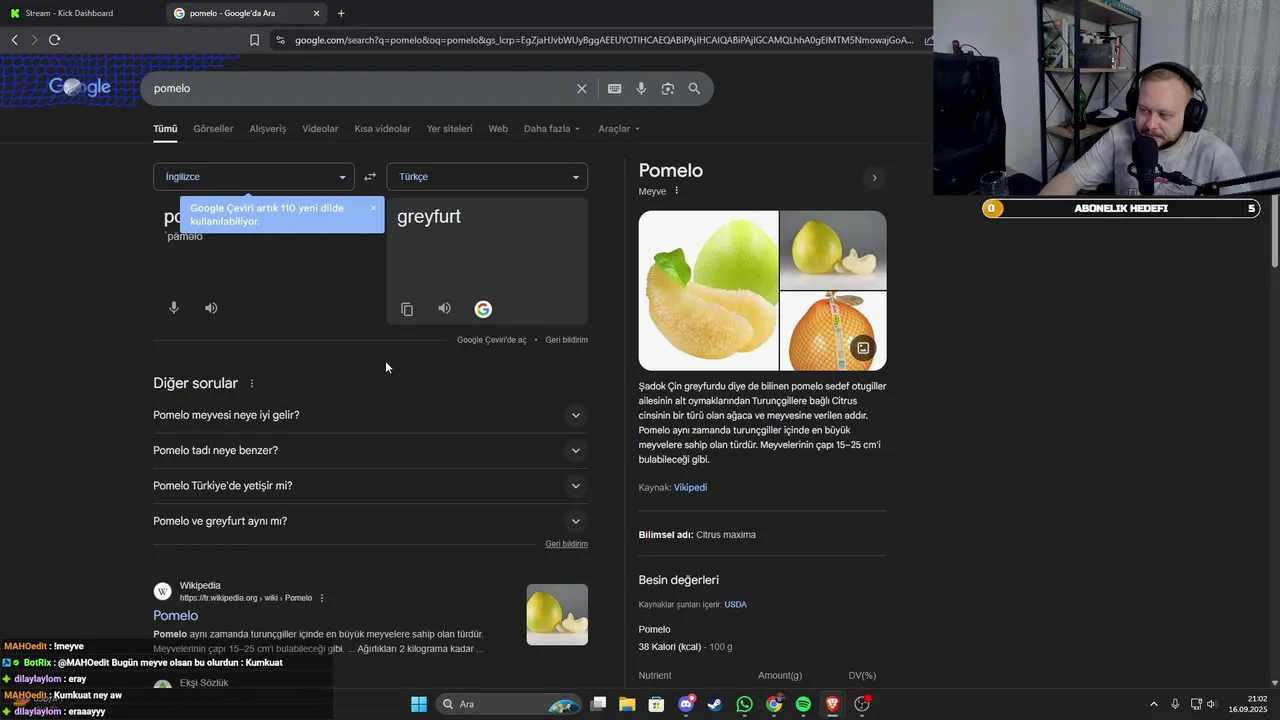Open Google Lens image search icon
The height and width of the screenshot is (720, 1280).
(668, 88)
